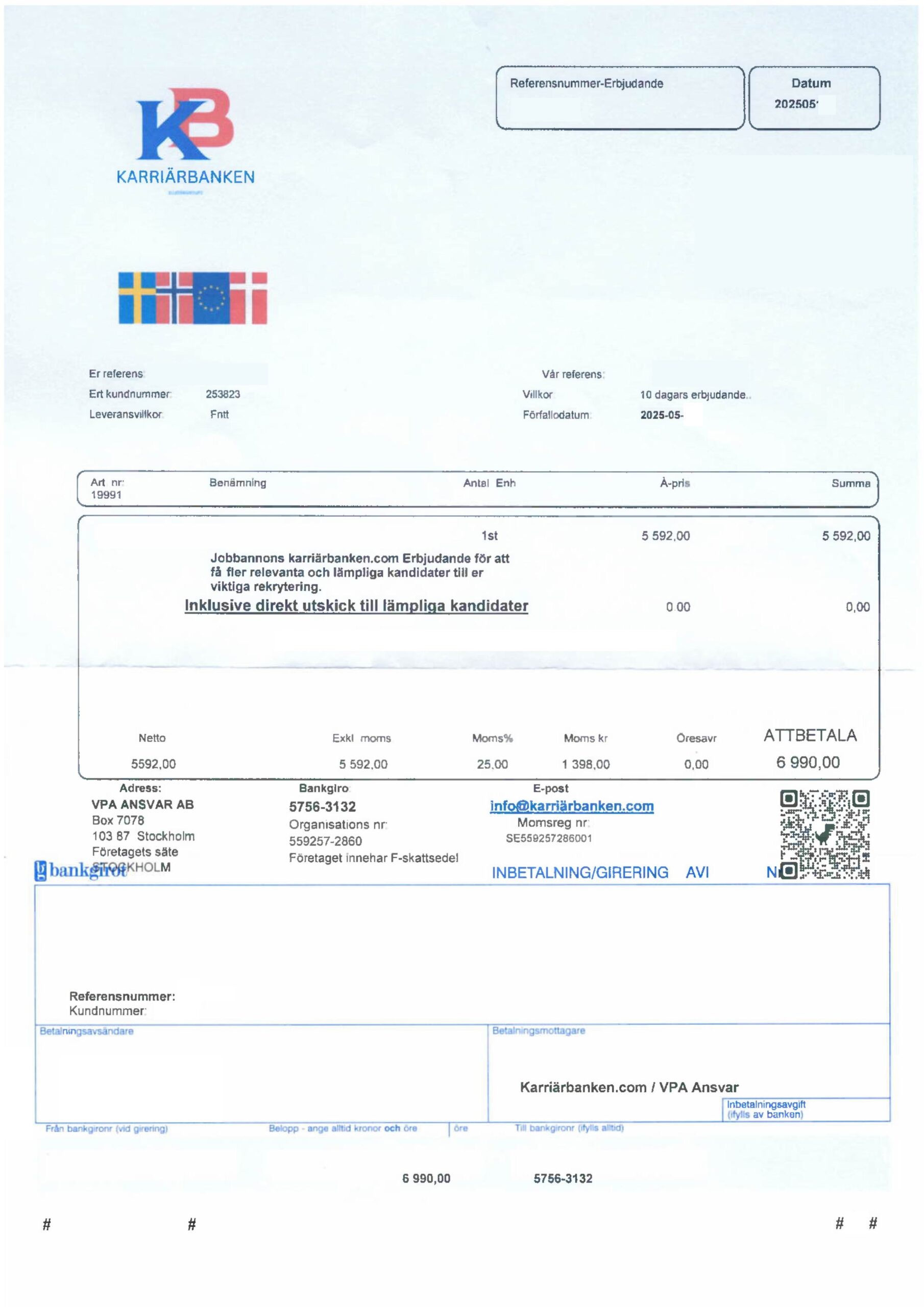This screenshot has height=1307, width=924.
Task: Click the 'Benämning' column header
Action: [238, 483]
